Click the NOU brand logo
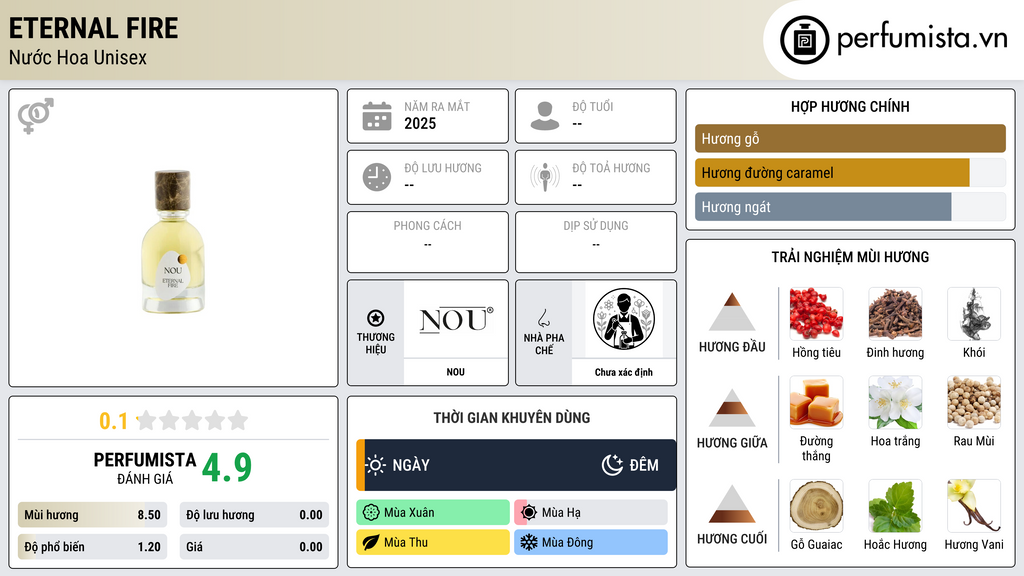This screenshot has height=576, width=1024. coord(456,320)
